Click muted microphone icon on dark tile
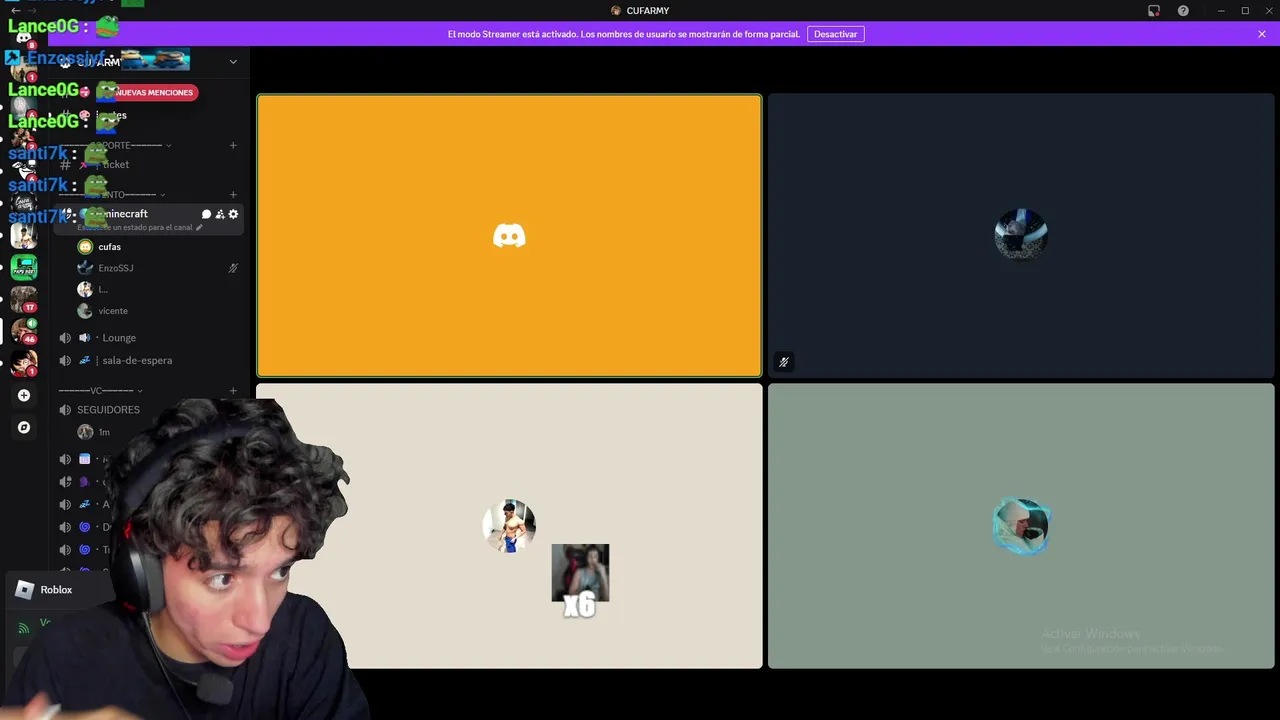This screenshot has height=720, width=1280. tap(784, 362)
